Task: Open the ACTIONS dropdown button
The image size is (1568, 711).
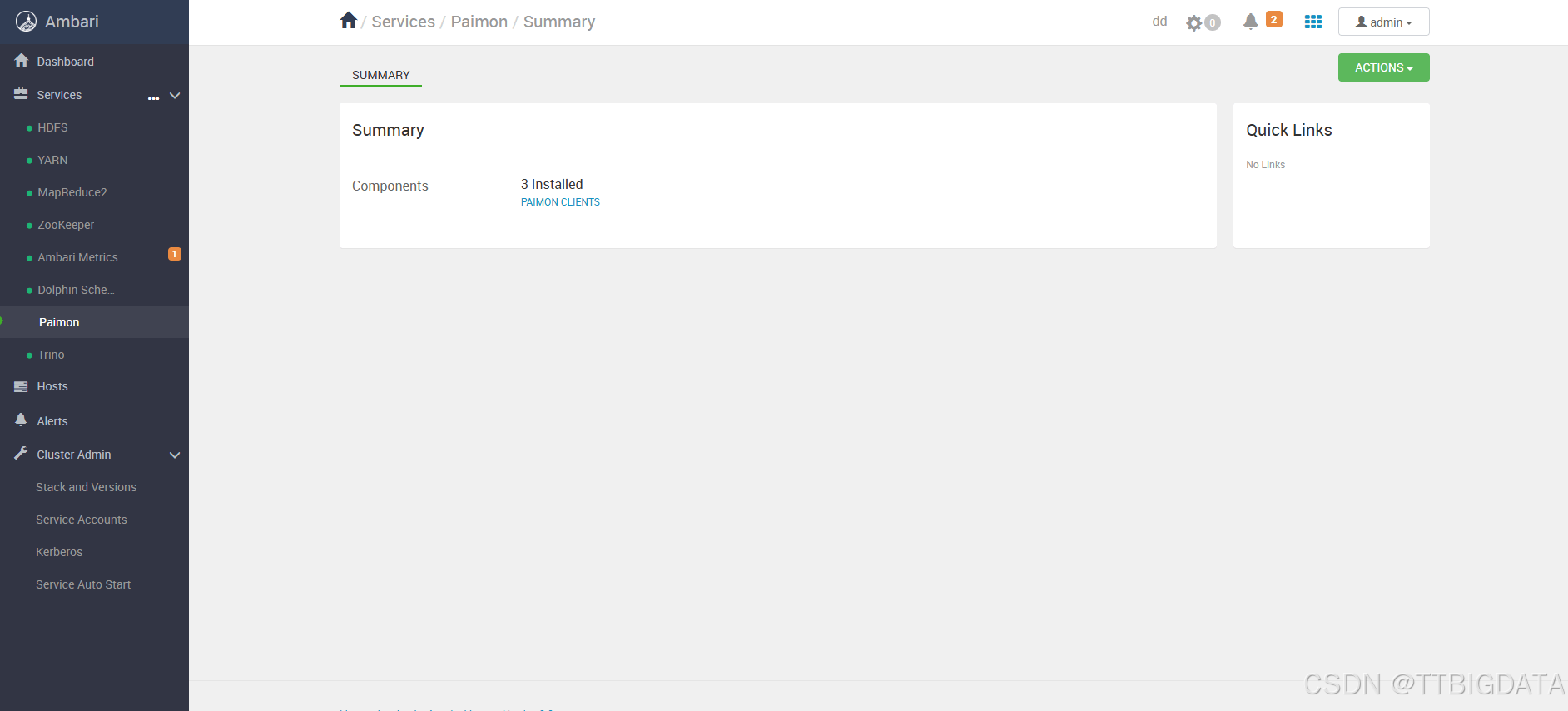Action: click(1383, 67)
